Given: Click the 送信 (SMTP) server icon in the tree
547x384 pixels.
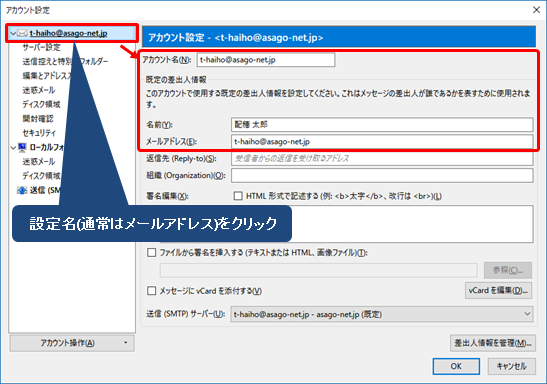Looking at the screenshot, I should [x=22, y=190].
